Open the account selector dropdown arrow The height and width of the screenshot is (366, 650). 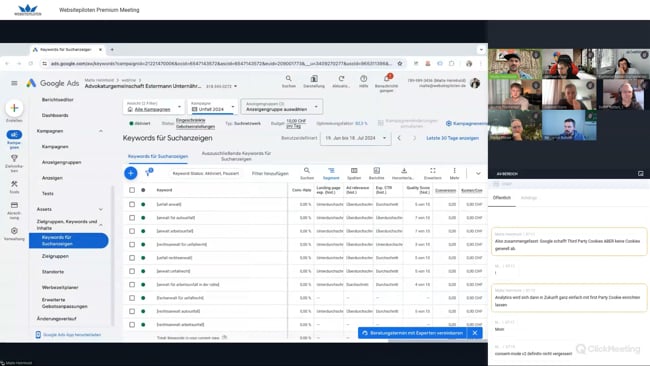pos(235,86)
